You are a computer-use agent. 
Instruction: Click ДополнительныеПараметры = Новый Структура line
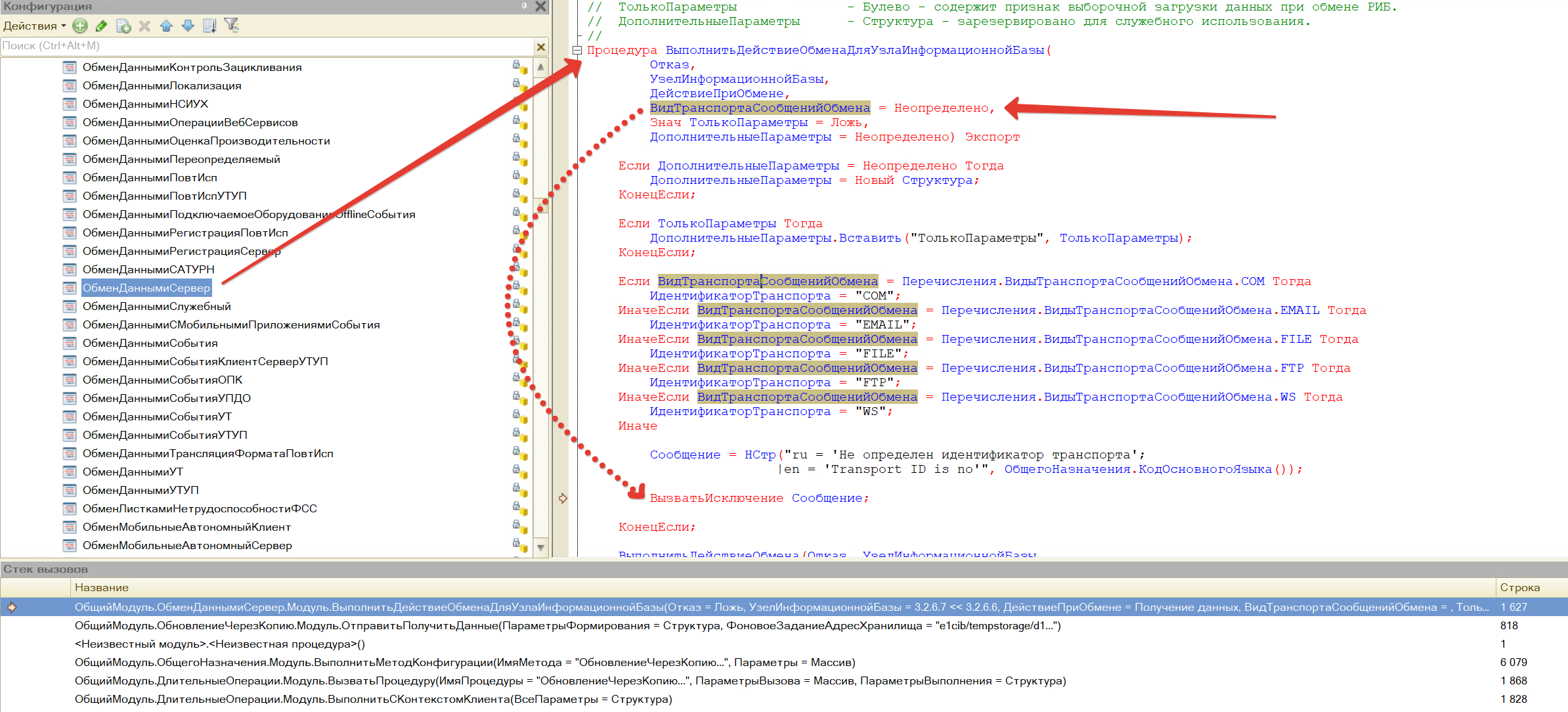pos(814,180)
